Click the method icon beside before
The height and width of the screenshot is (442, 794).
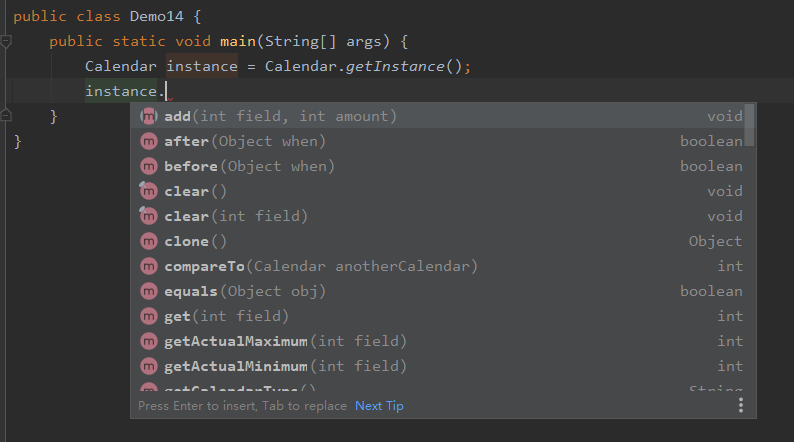[149, 166]
